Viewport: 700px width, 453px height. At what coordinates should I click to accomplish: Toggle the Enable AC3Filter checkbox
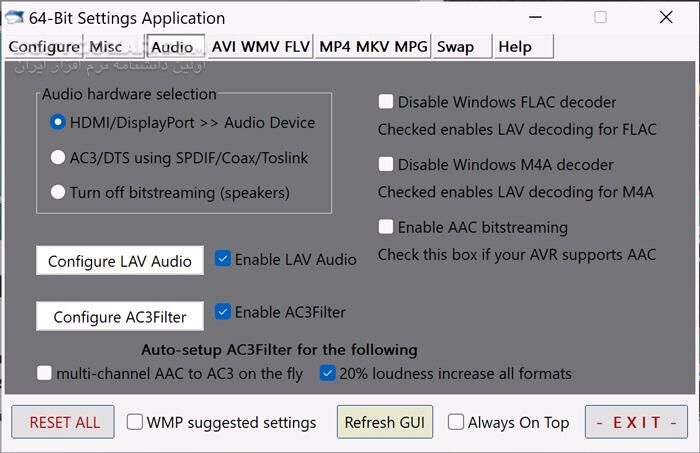click(x=223, y=312)
